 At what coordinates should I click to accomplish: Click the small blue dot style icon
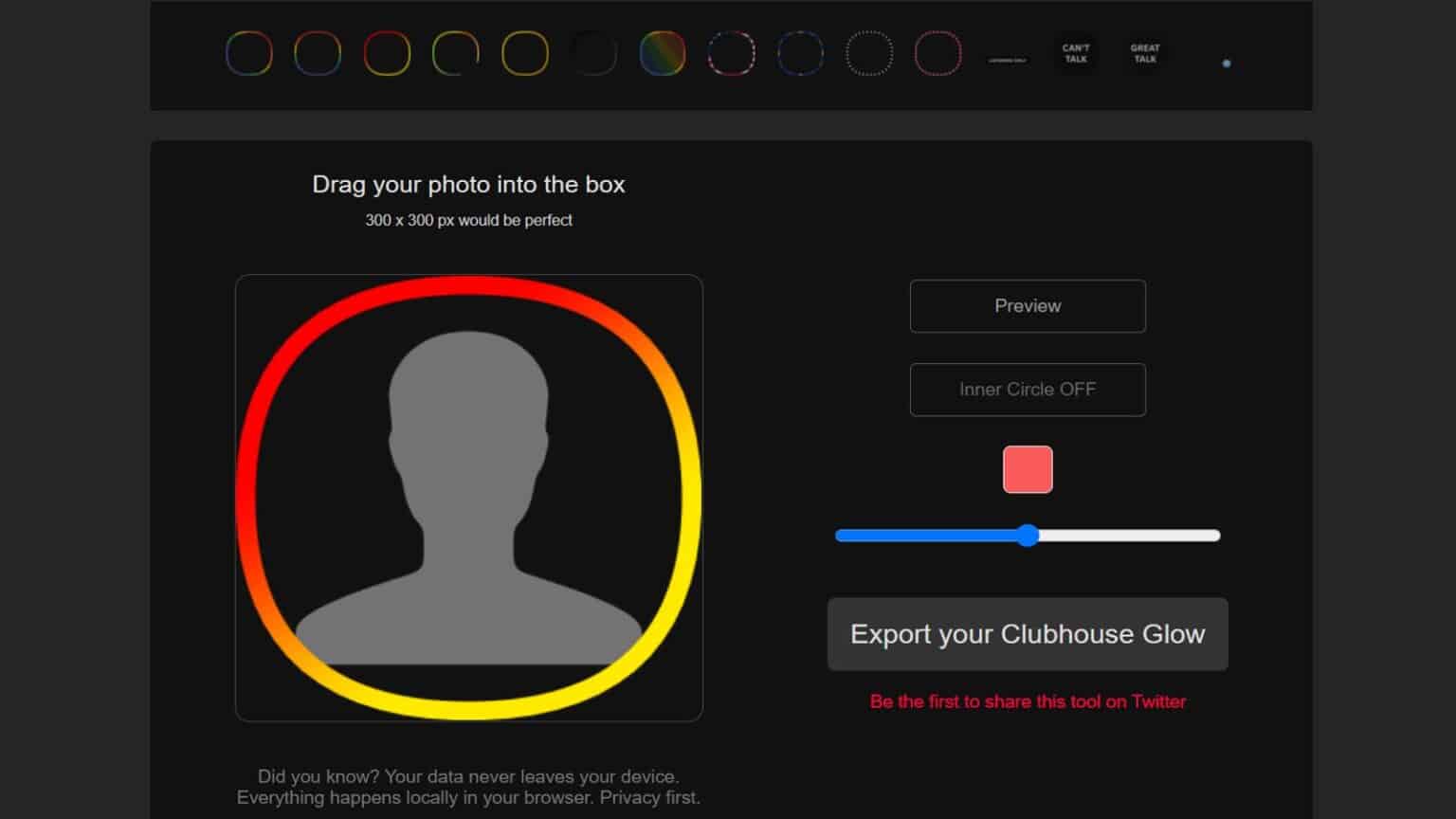coord(1227,64)
